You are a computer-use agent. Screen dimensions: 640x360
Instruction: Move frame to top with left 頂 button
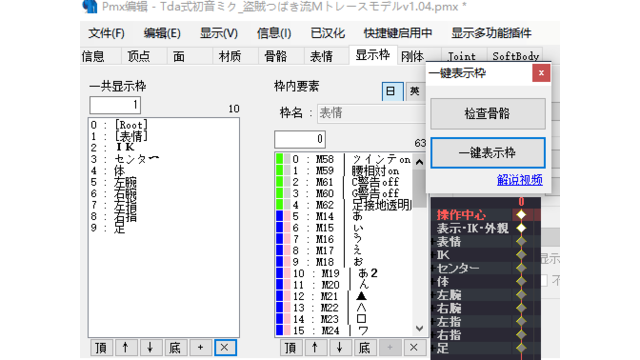[x=101, y=348]
